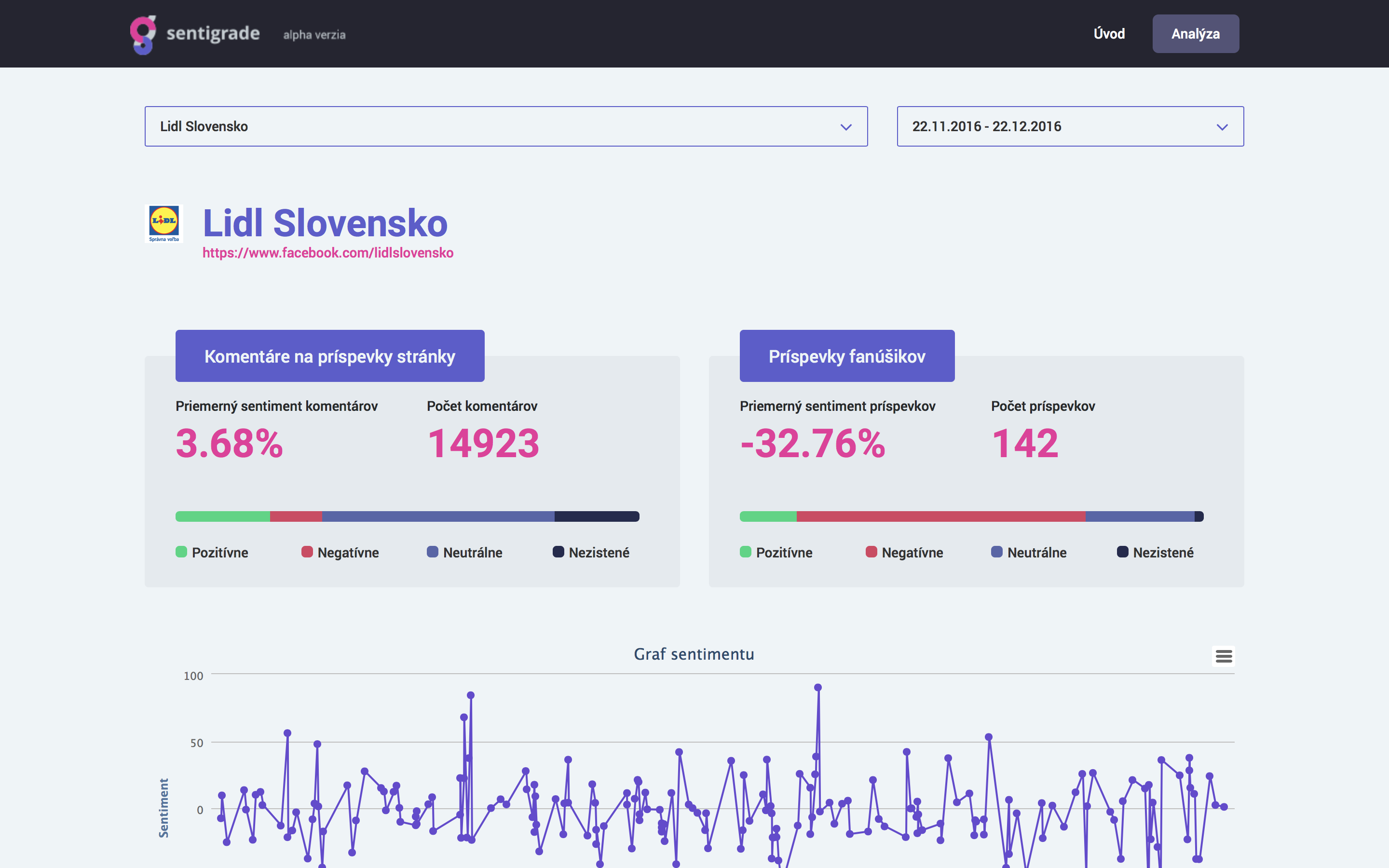Open the date range dropdown chevron

pos(1222,127)
